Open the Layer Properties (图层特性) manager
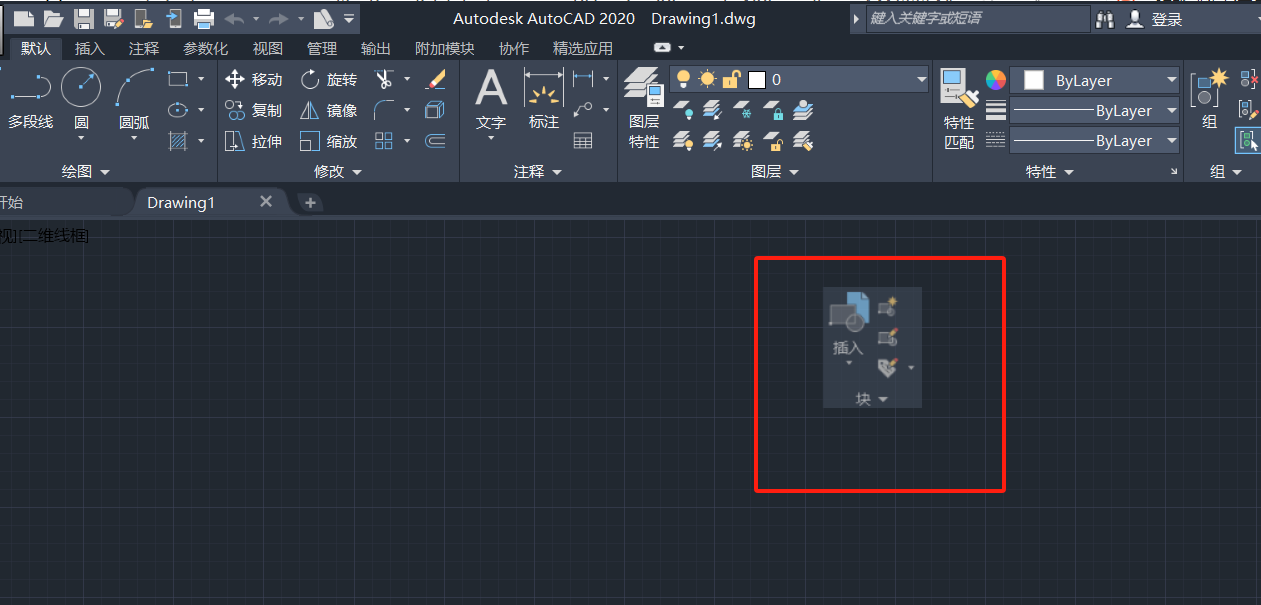1261x605 pixels. [644, 108]
